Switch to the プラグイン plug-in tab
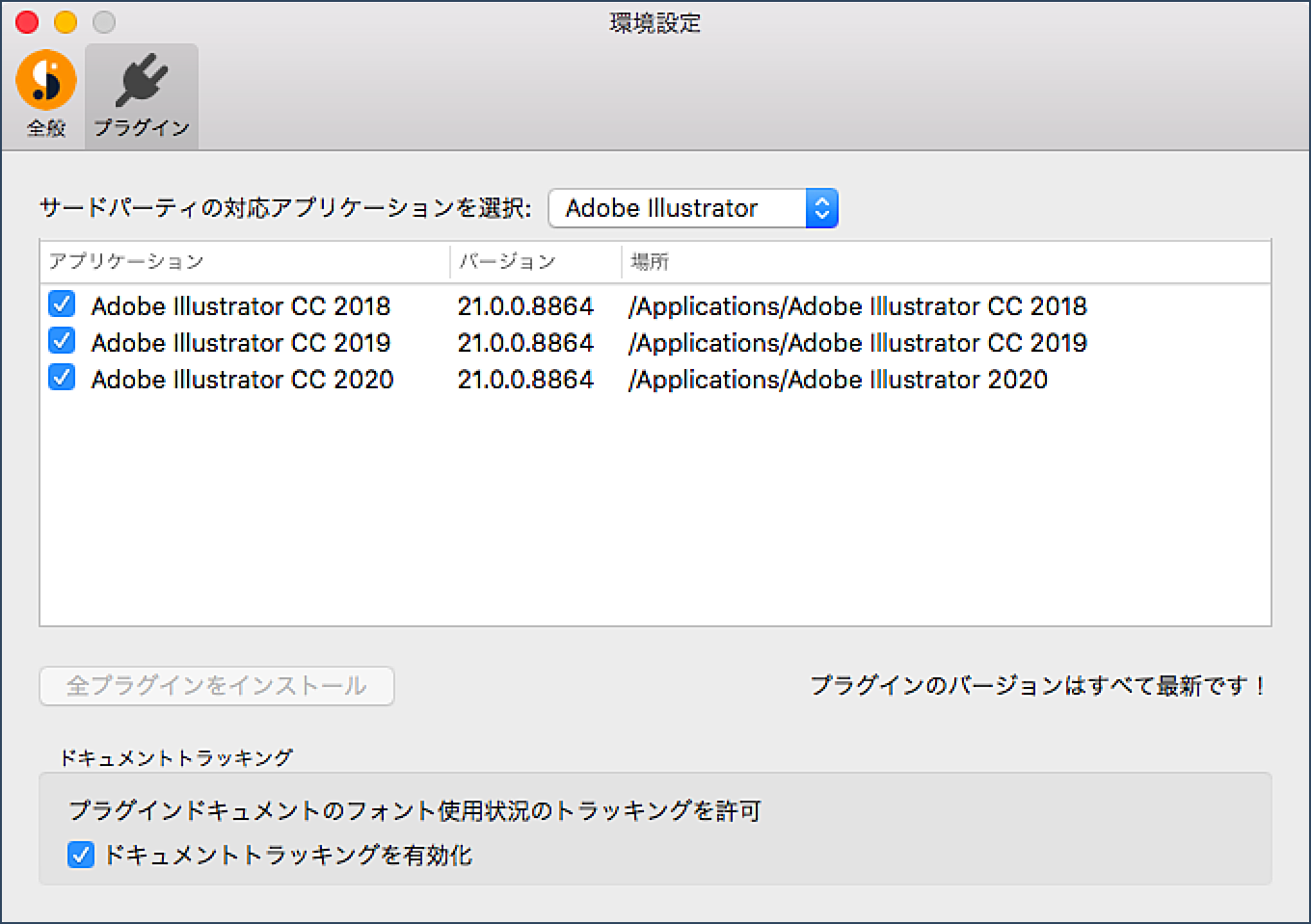Viewport: 1311px width, 924px height. [x=142, y=94]
